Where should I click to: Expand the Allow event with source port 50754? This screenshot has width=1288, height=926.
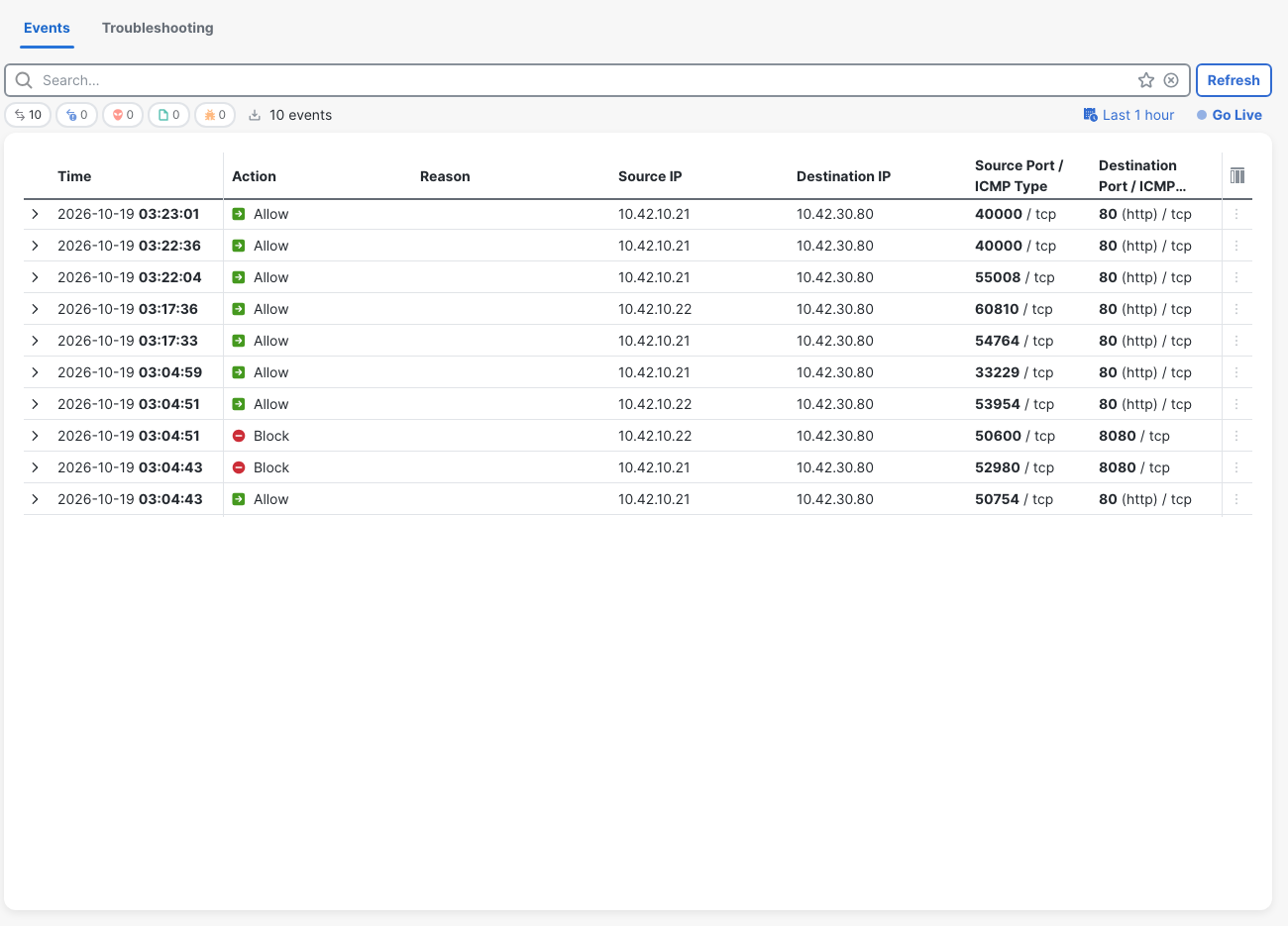pyautogui.click(x=35, y=499)
